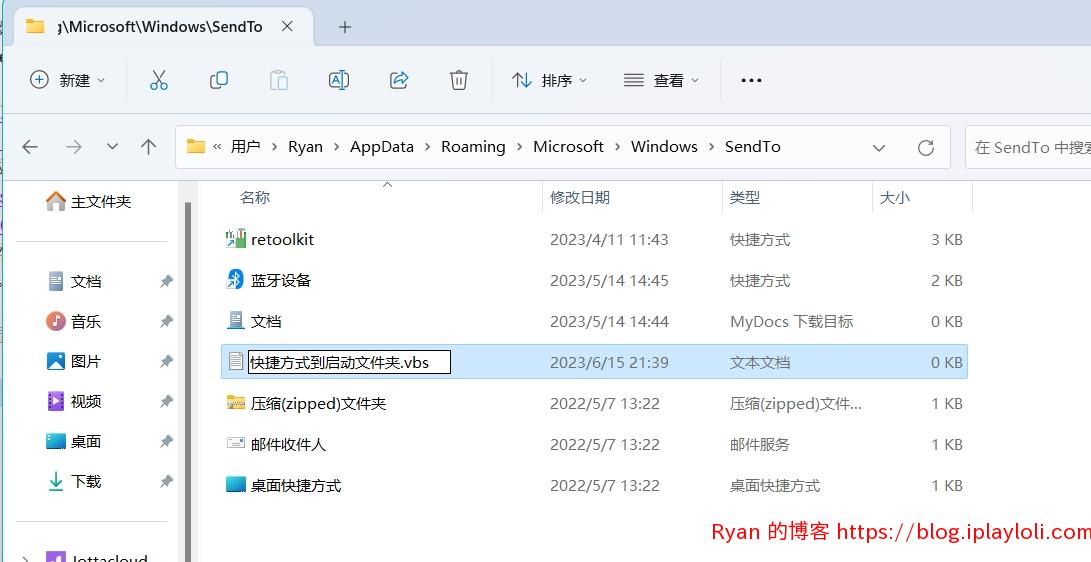Viewport: 1091px width, 562px height.
Task: Go up one folder level arrow
Action: [148, 147]
